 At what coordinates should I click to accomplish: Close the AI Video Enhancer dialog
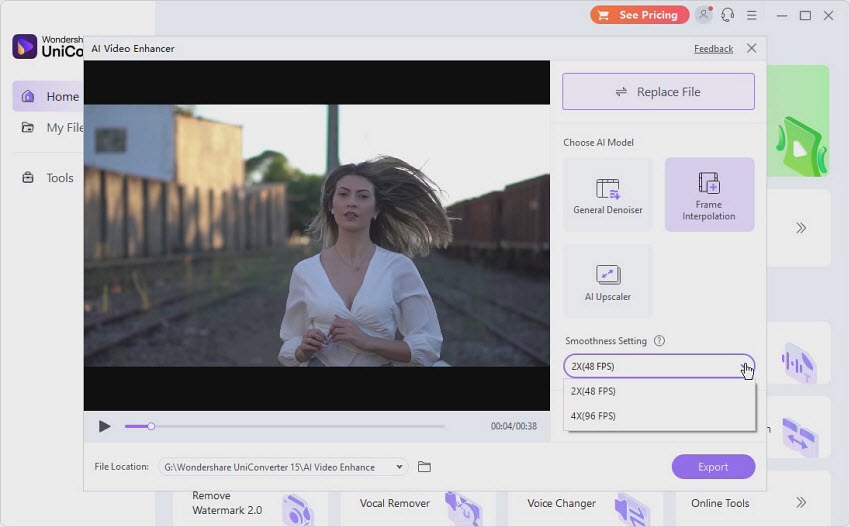[x=751, y=48]
